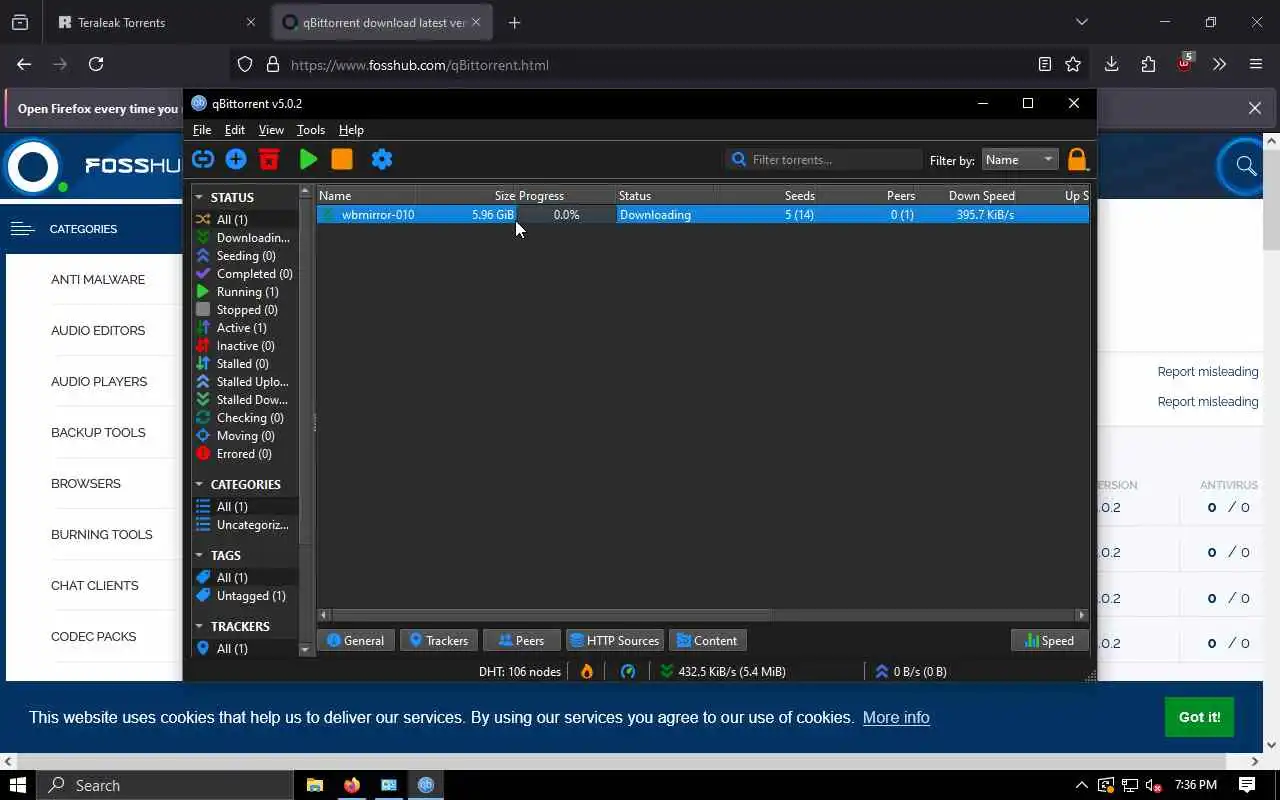Screen dimensions: 1280x800
Task: Switch to the General tab
Action: pos(355,640)
